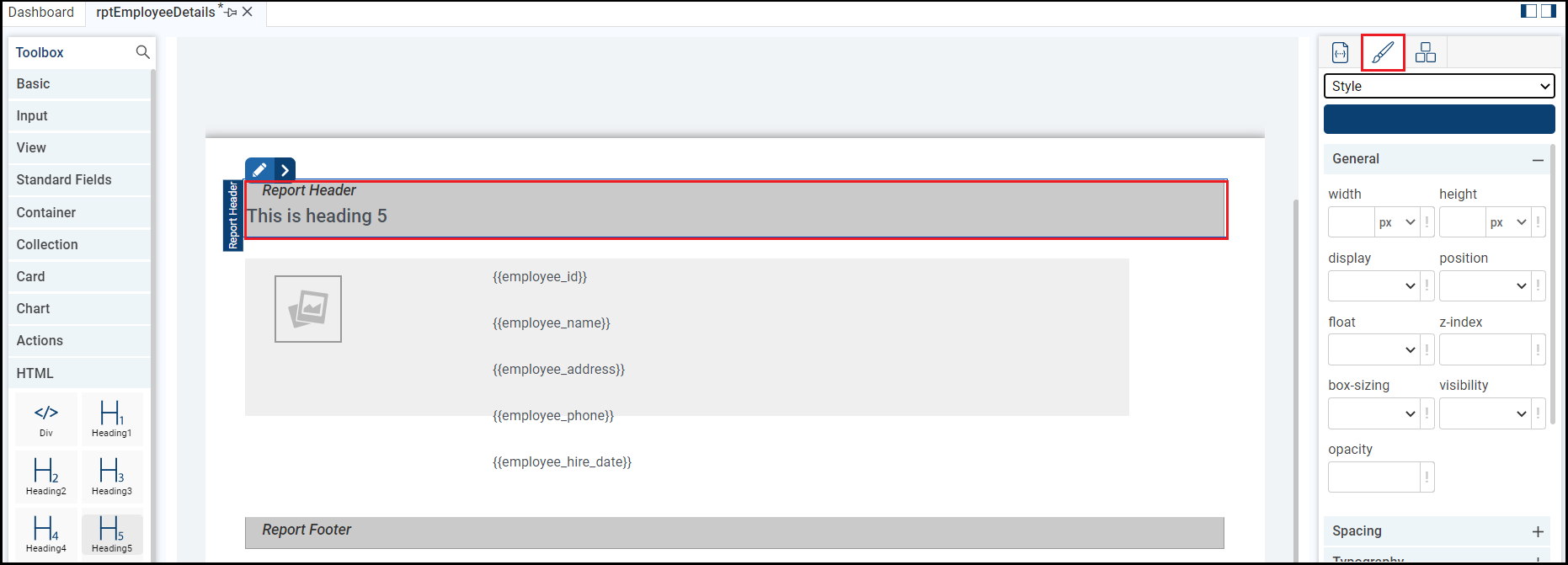Open the layout structure panel icon
1568x565 pixels.
point(1426,52)
